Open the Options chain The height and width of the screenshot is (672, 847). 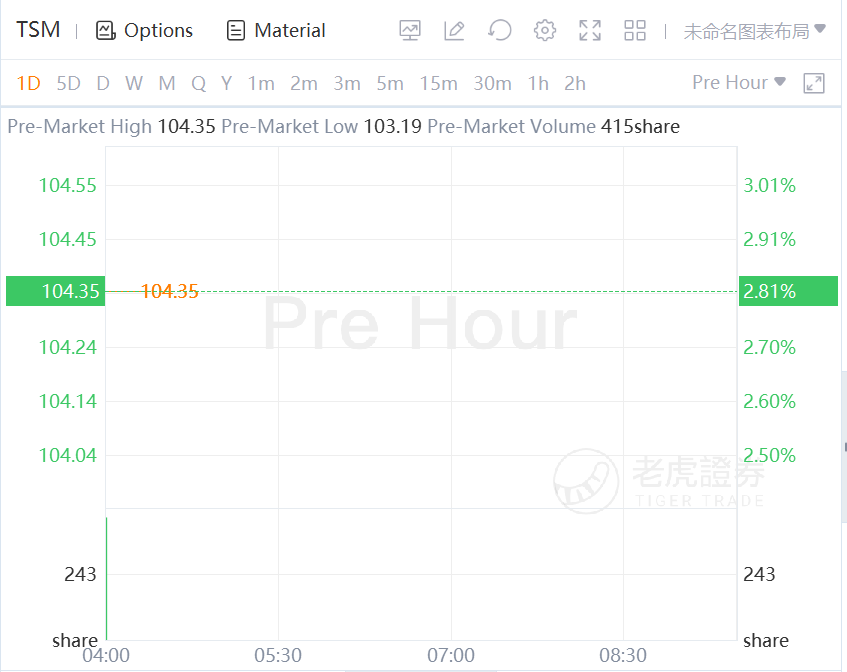click(x=145, y=31)
